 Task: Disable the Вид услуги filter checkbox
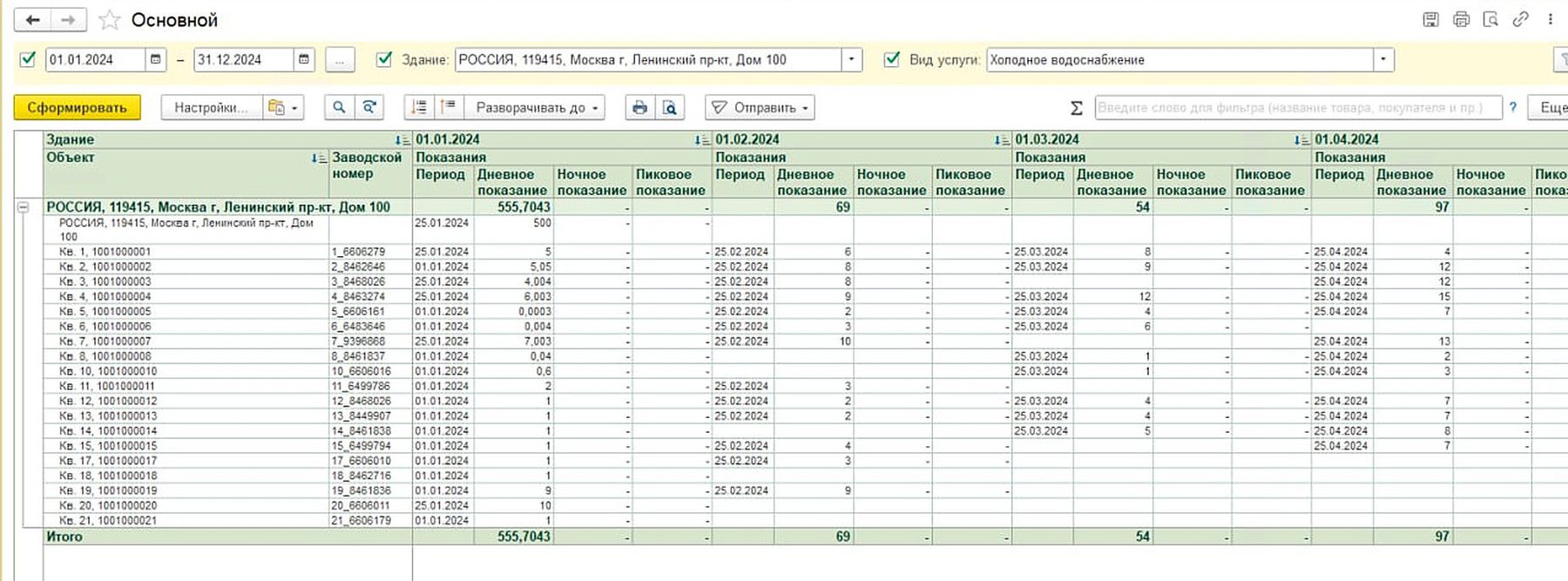pyautogui.click(x=892, y=59)
